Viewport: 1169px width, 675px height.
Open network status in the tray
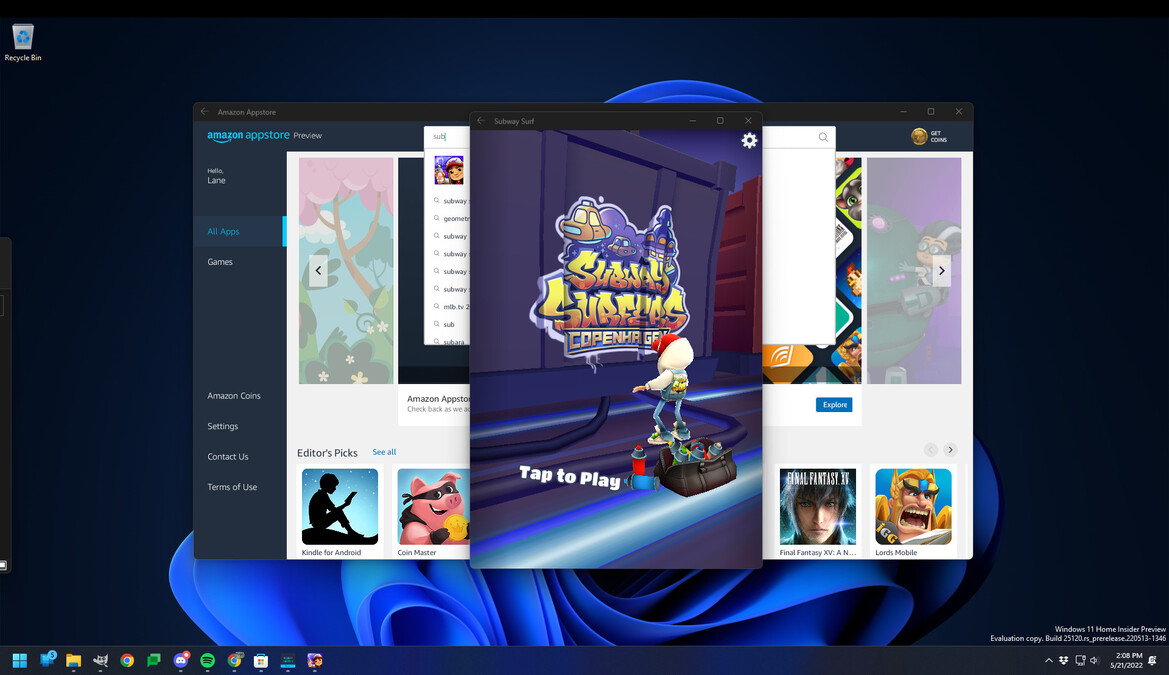1080,660
